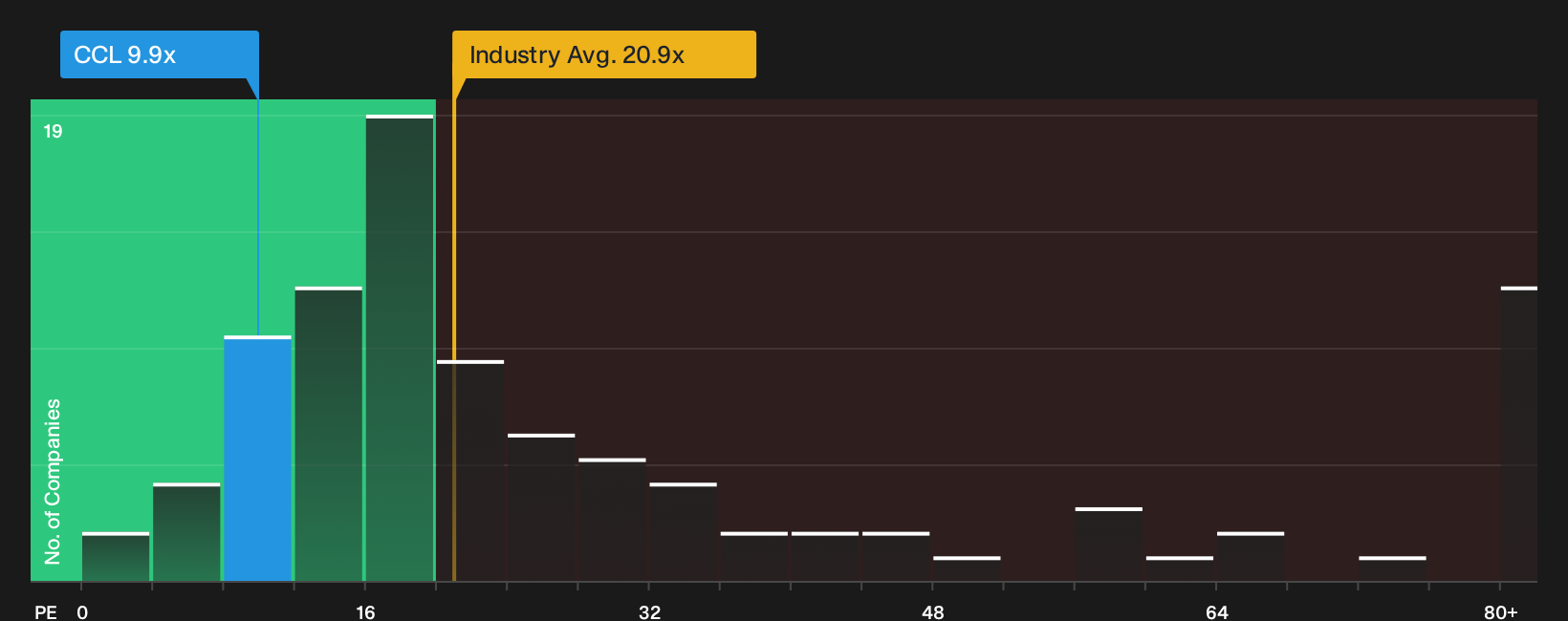This screenshot has height=621, width=1568.
Task: Select the tallest bar at PE 16
Action: (x=400, y=348)
